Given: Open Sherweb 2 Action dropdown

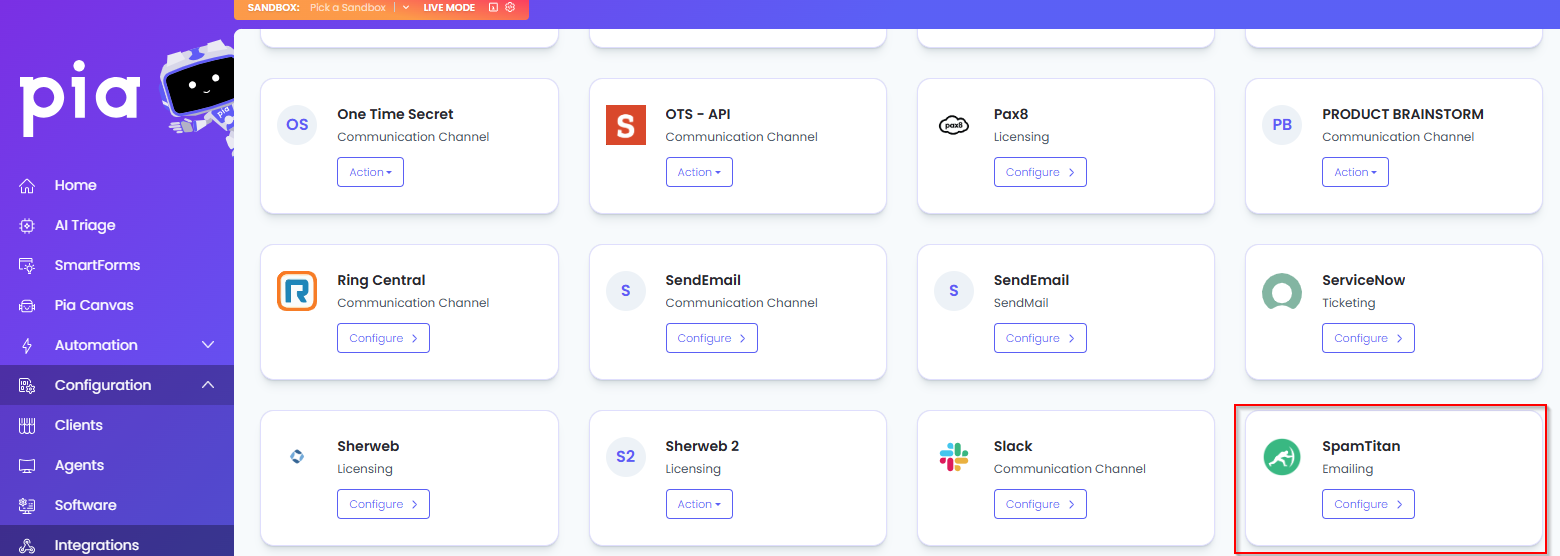Looking at the screenshot, I should (x=699, y=504).
